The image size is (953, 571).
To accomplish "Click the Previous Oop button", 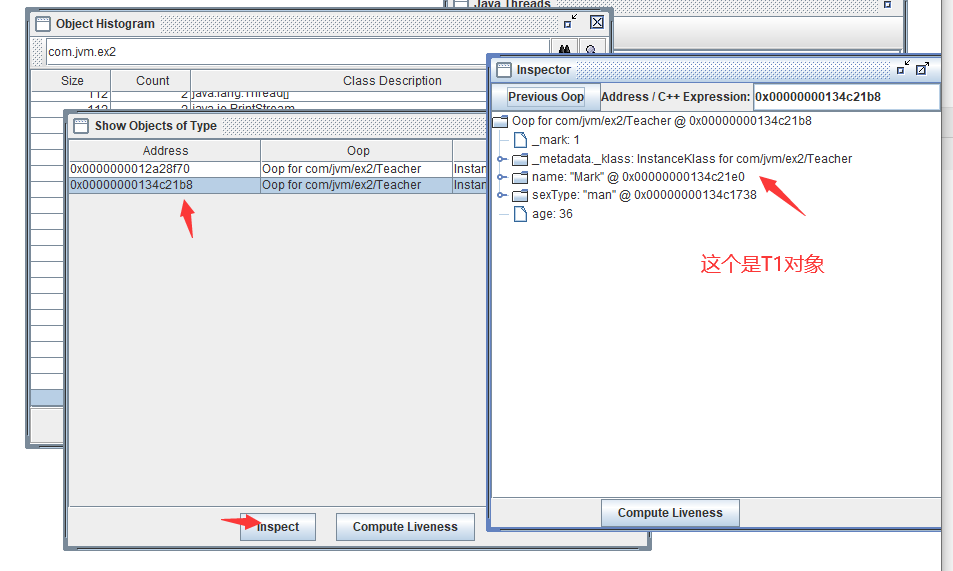I will pos(546,97).
